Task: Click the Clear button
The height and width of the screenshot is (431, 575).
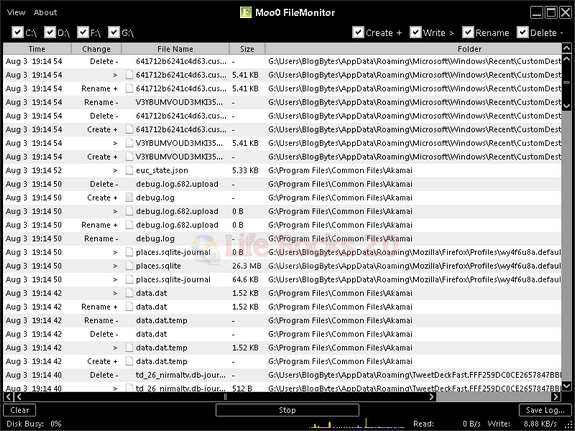Action: click(19, 410)
